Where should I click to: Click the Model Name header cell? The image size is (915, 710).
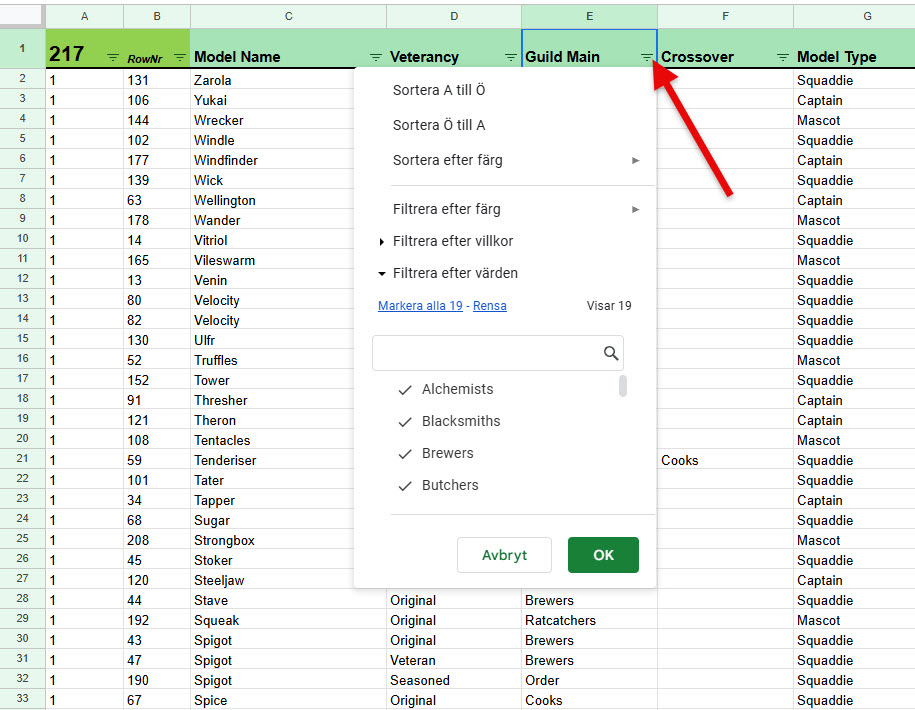pos(288,48)
